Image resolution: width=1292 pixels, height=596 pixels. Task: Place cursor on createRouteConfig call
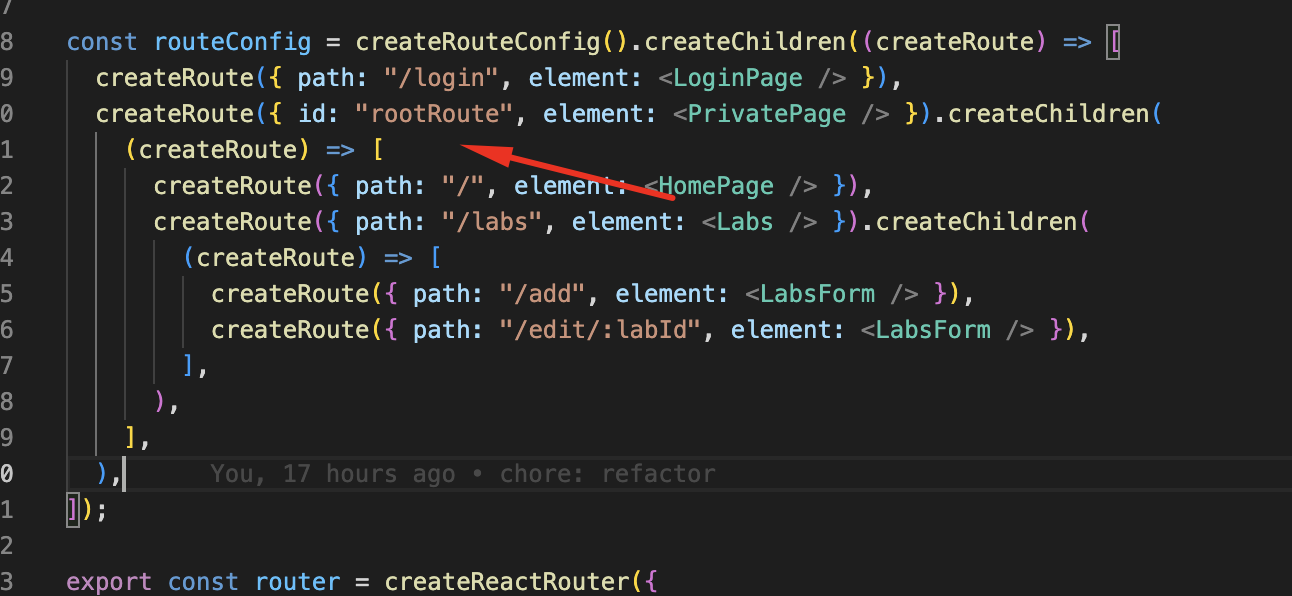pos(477,42)
